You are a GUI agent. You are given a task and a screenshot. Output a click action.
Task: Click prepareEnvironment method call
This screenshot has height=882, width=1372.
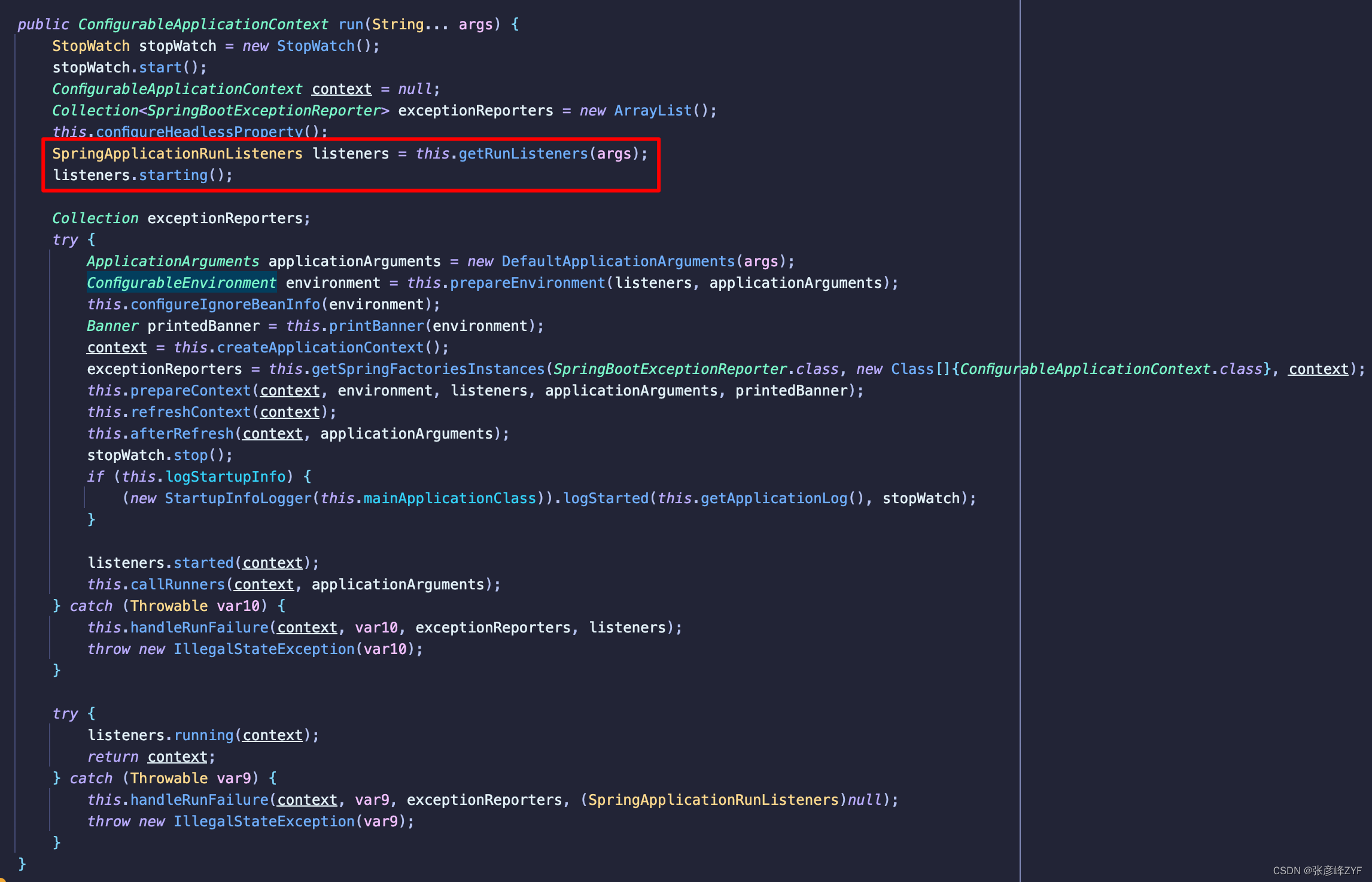(x=528, y=283)
